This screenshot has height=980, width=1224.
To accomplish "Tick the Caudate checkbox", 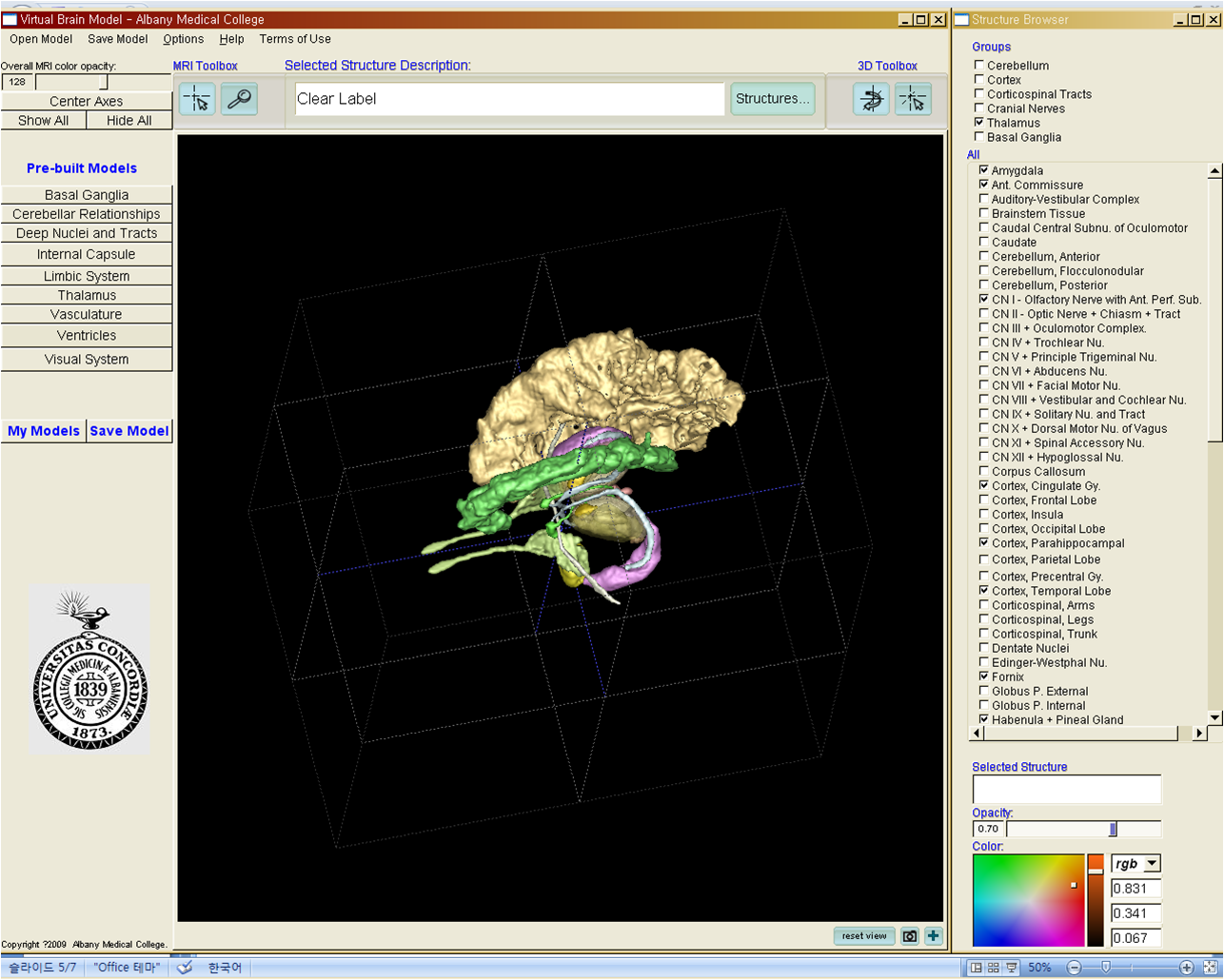I will pyautogui.click(x=984, y=242).
